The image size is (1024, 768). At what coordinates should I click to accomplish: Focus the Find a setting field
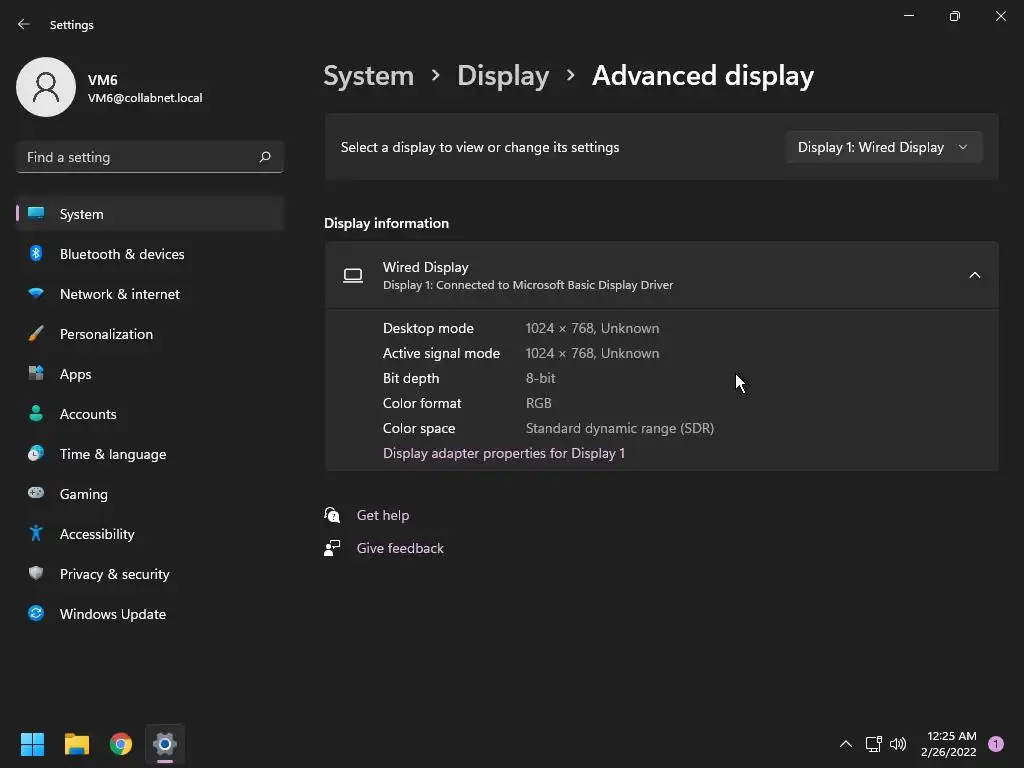tap(150, 157)
